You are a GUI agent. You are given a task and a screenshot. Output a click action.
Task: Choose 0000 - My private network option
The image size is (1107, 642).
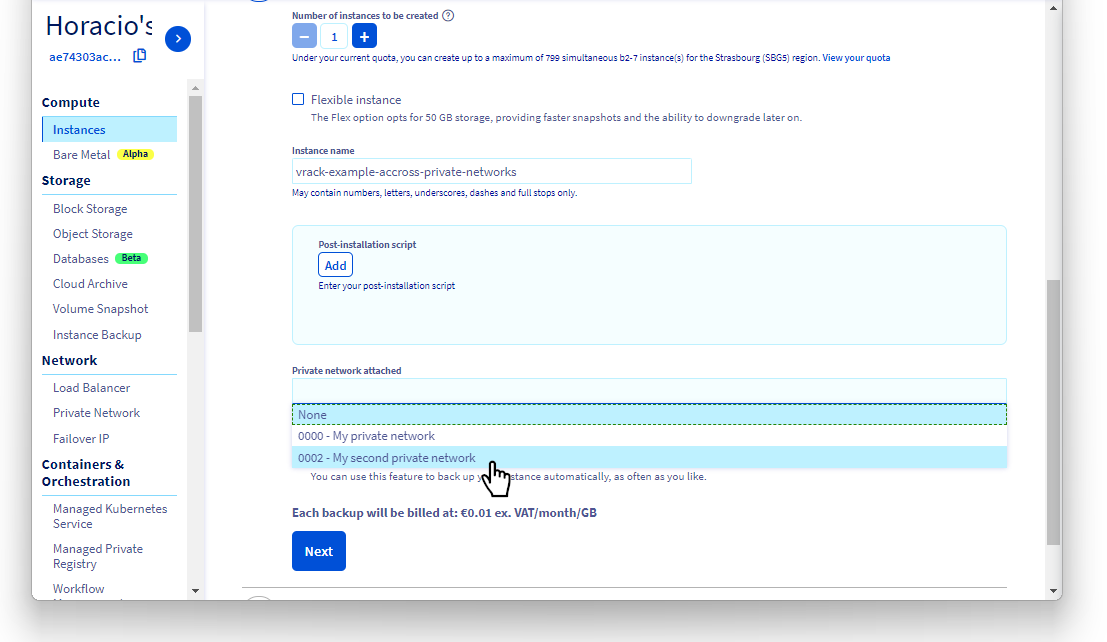648,436
